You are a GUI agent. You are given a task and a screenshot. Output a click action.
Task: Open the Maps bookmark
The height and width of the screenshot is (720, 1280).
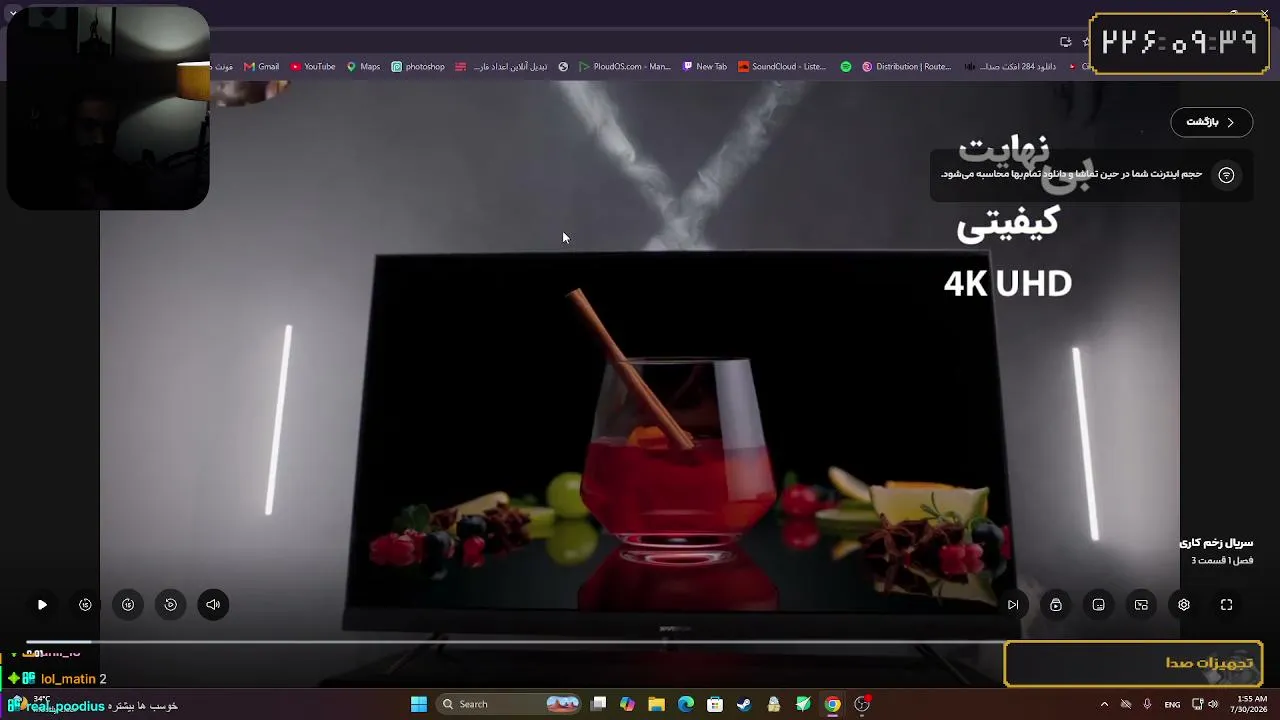363,67
